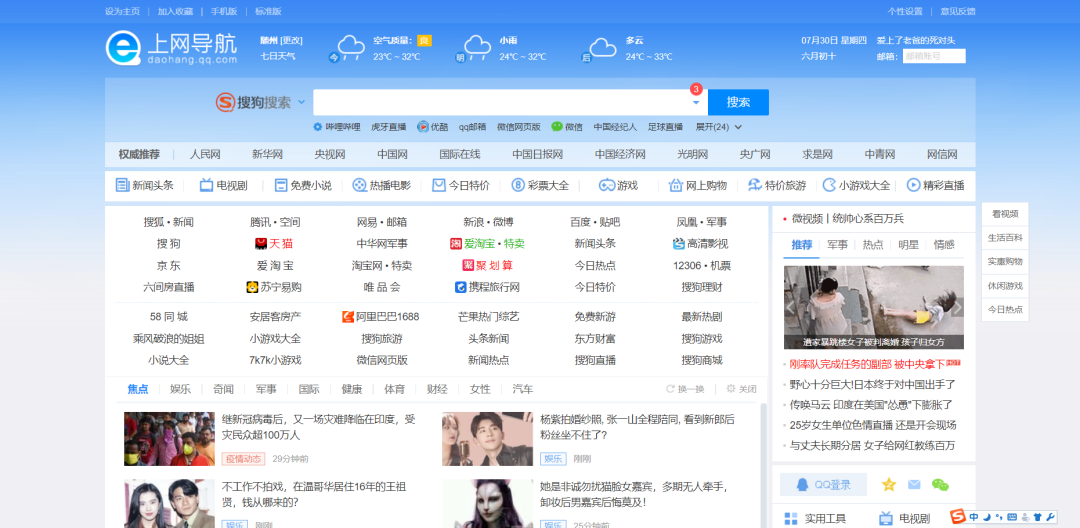Open the 京东 link
1080x528 pixels.
(169, 266)
